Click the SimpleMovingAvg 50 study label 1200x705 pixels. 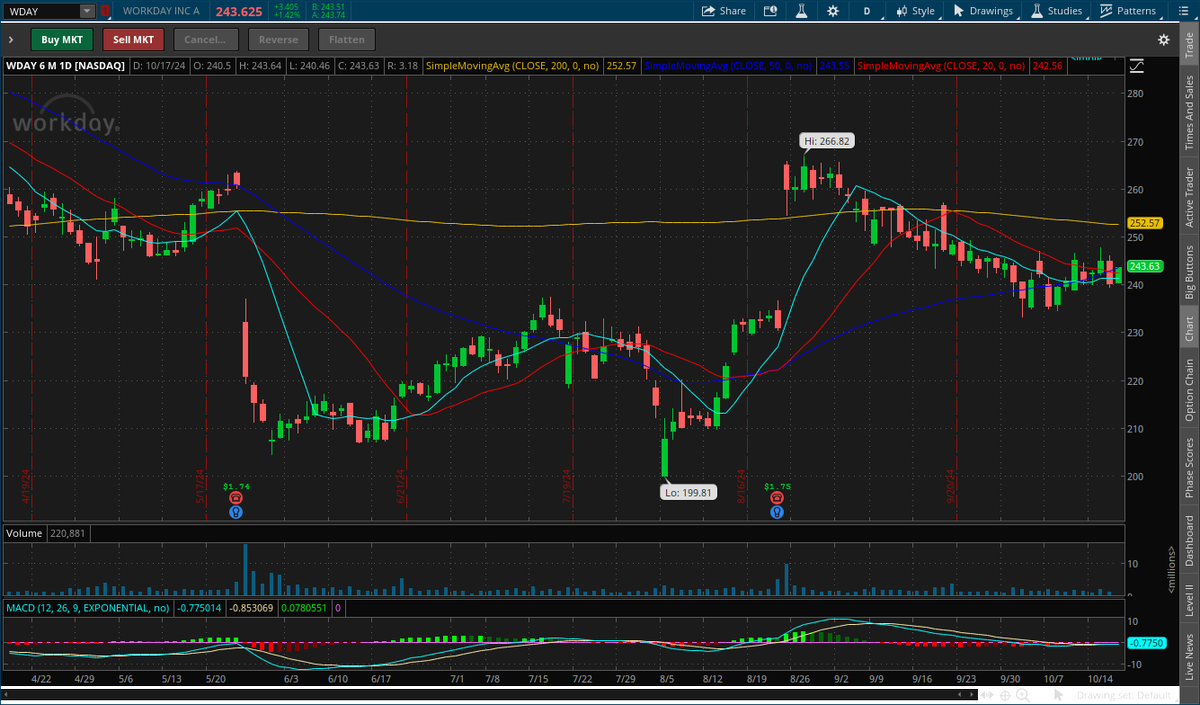click(x=731, y=66)
